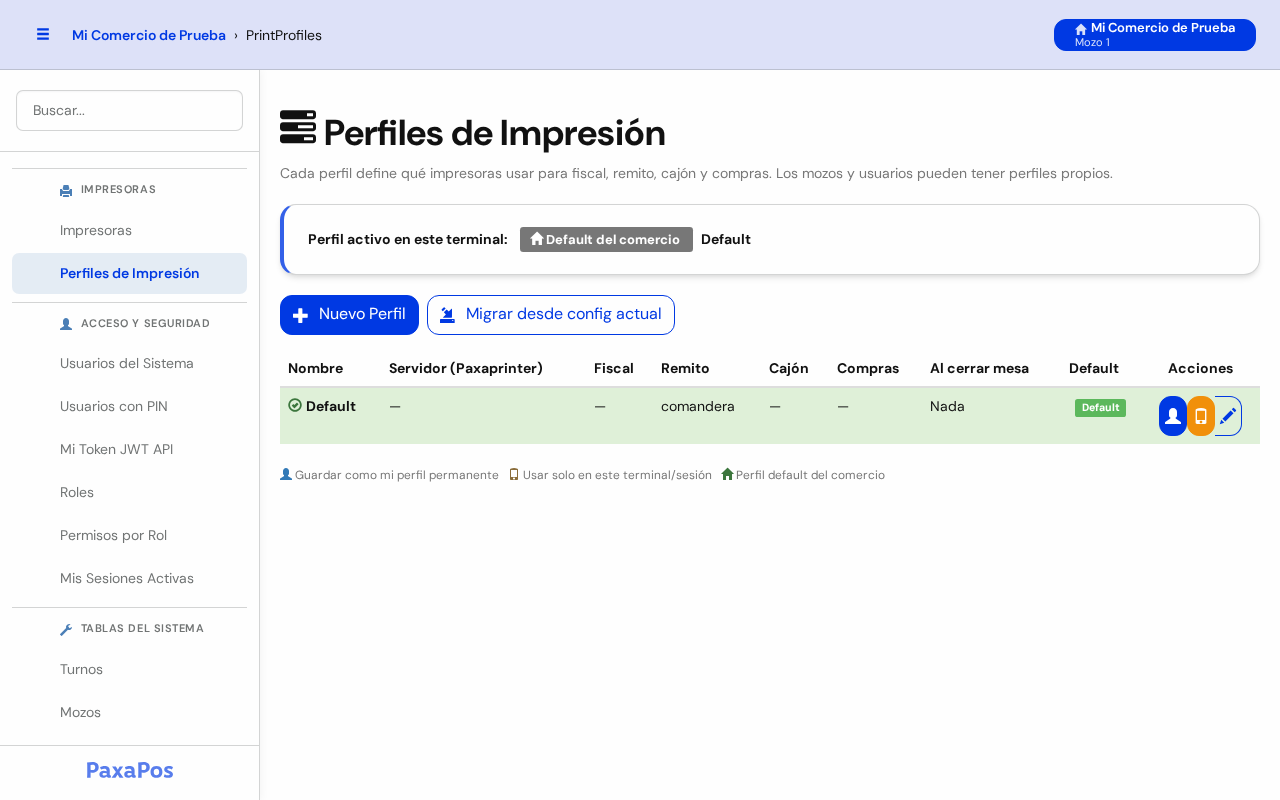Click the printer icon in the Impresoras header
Viewport: 1280px width, 800px height.
pos(66,190)
